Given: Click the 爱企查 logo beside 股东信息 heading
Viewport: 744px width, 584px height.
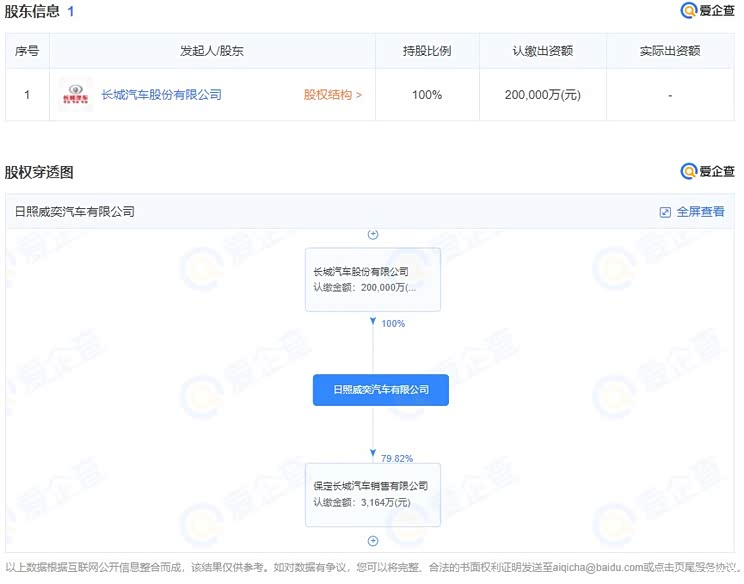Looking at the screenshot, I should tap(707, 11).
